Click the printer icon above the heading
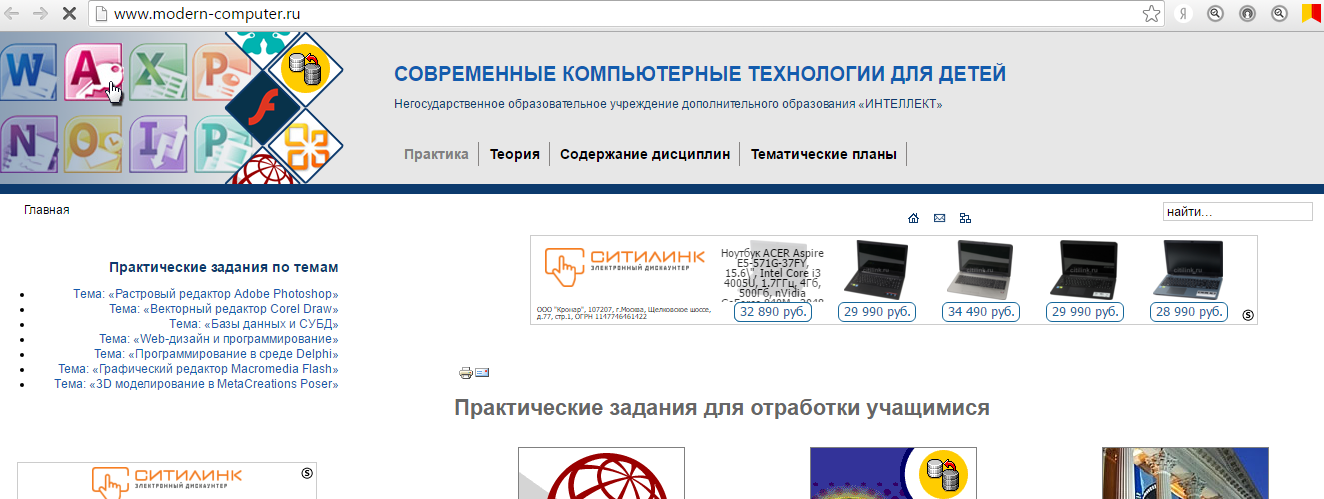Image resolution: width=1324 pixels, height=499 pixels. [465, 373]
